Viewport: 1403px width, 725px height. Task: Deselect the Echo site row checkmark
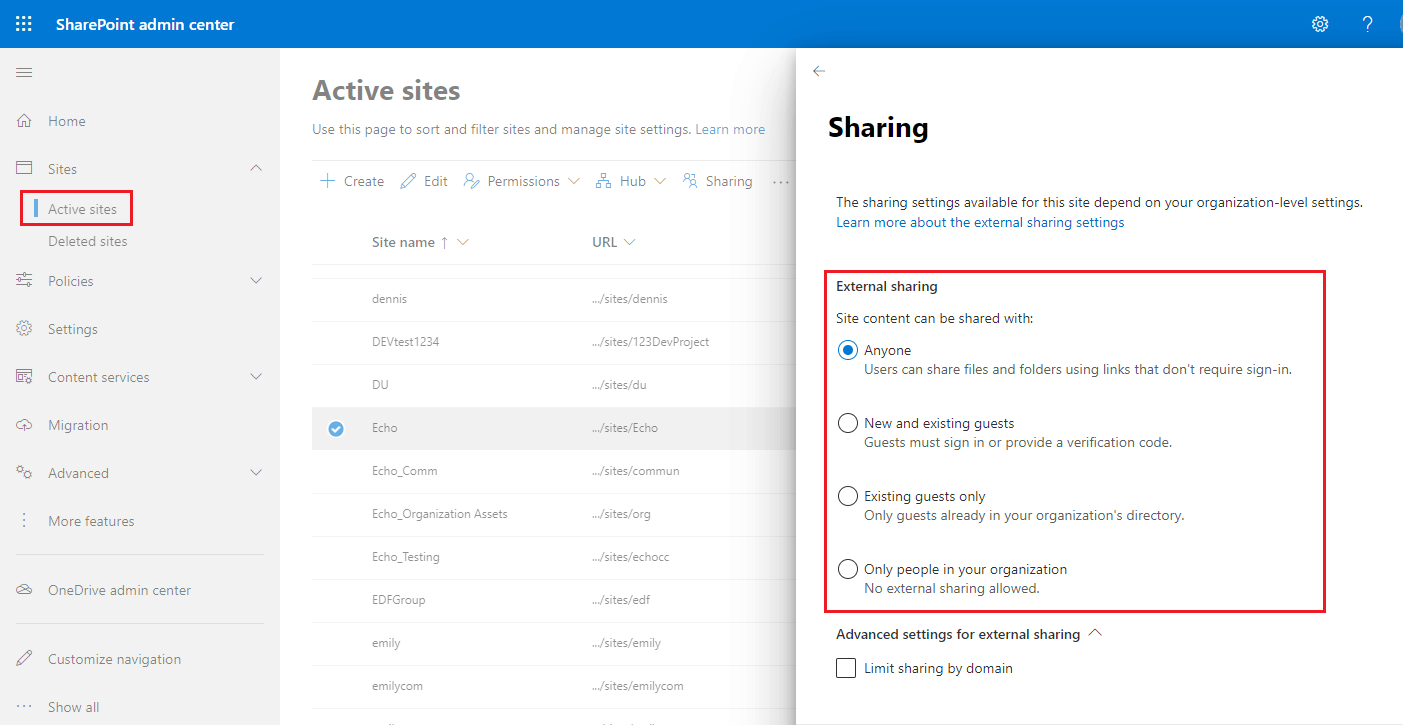336,428
